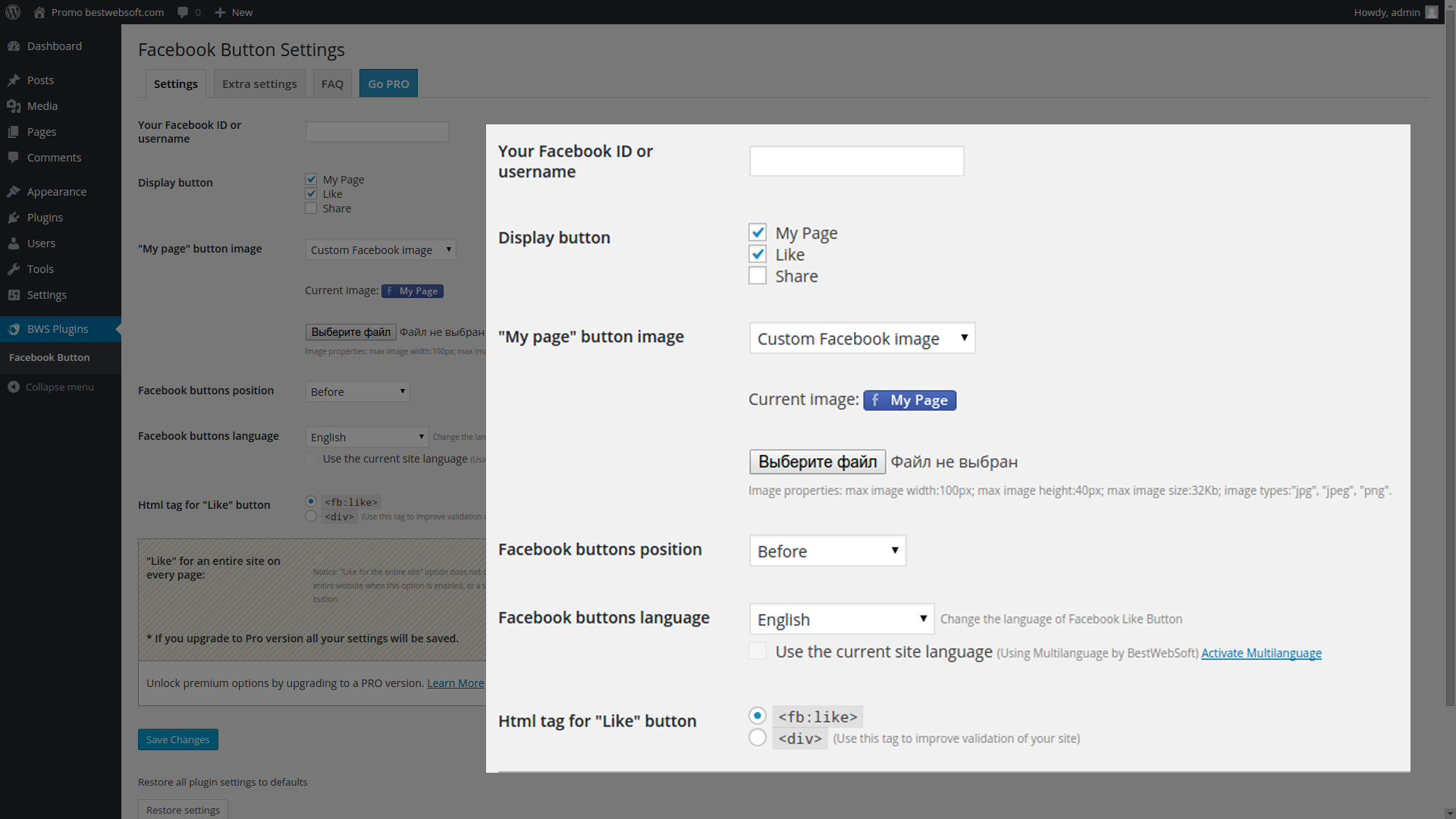Open the Comments icon in the sidebar
This screenshot has height=819, width=1456.
click(x=14, y=158)
